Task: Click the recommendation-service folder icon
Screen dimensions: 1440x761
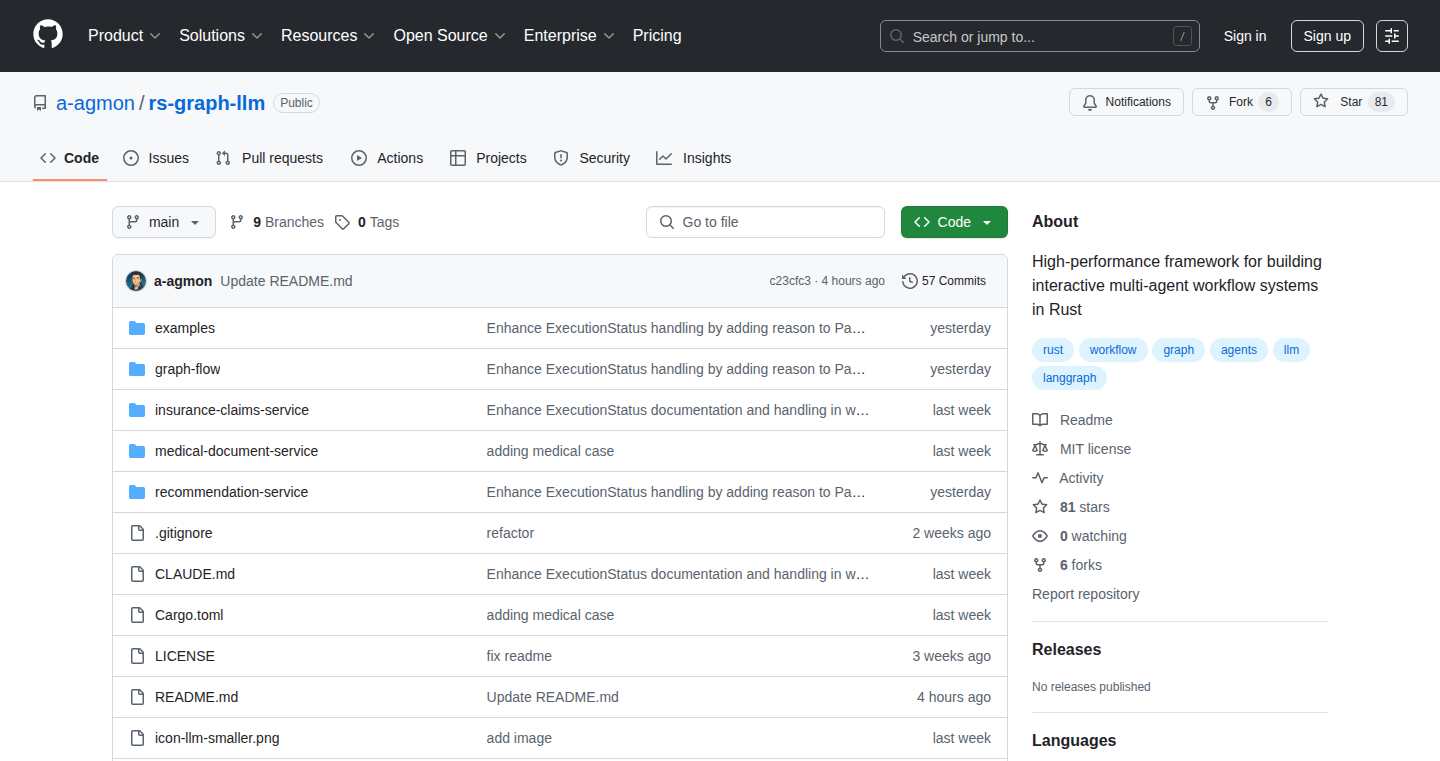Action: click(137, 492)
